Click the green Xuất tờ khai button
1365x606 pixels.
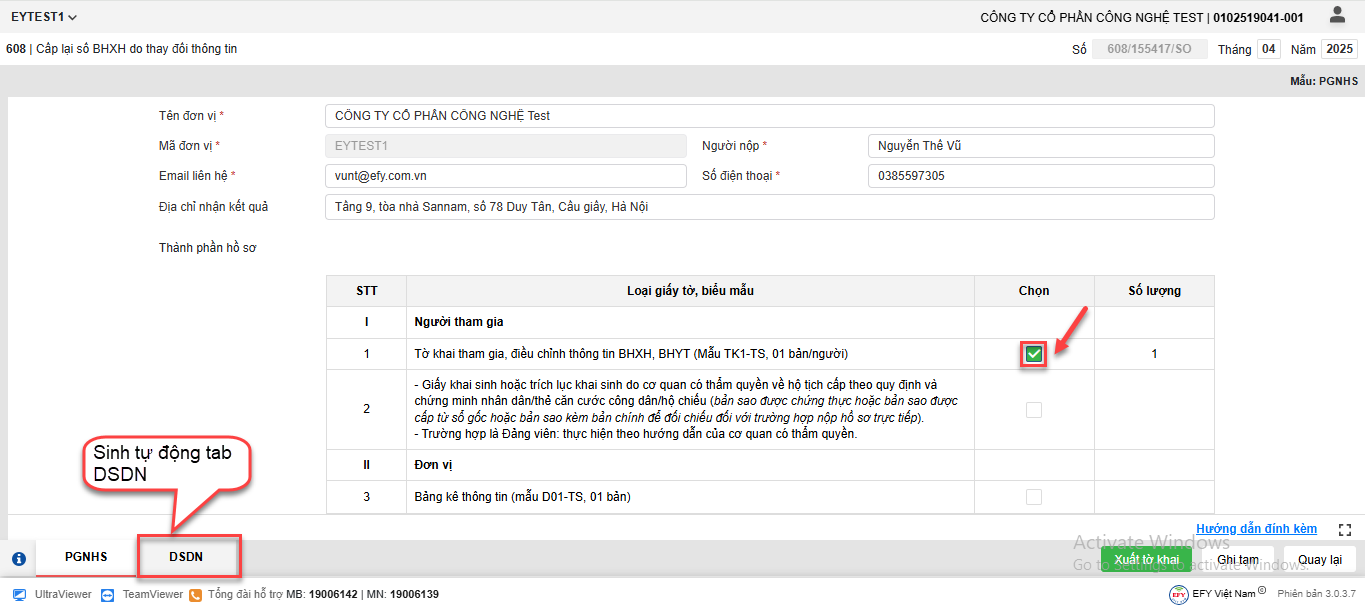(x=1146, y=559)
